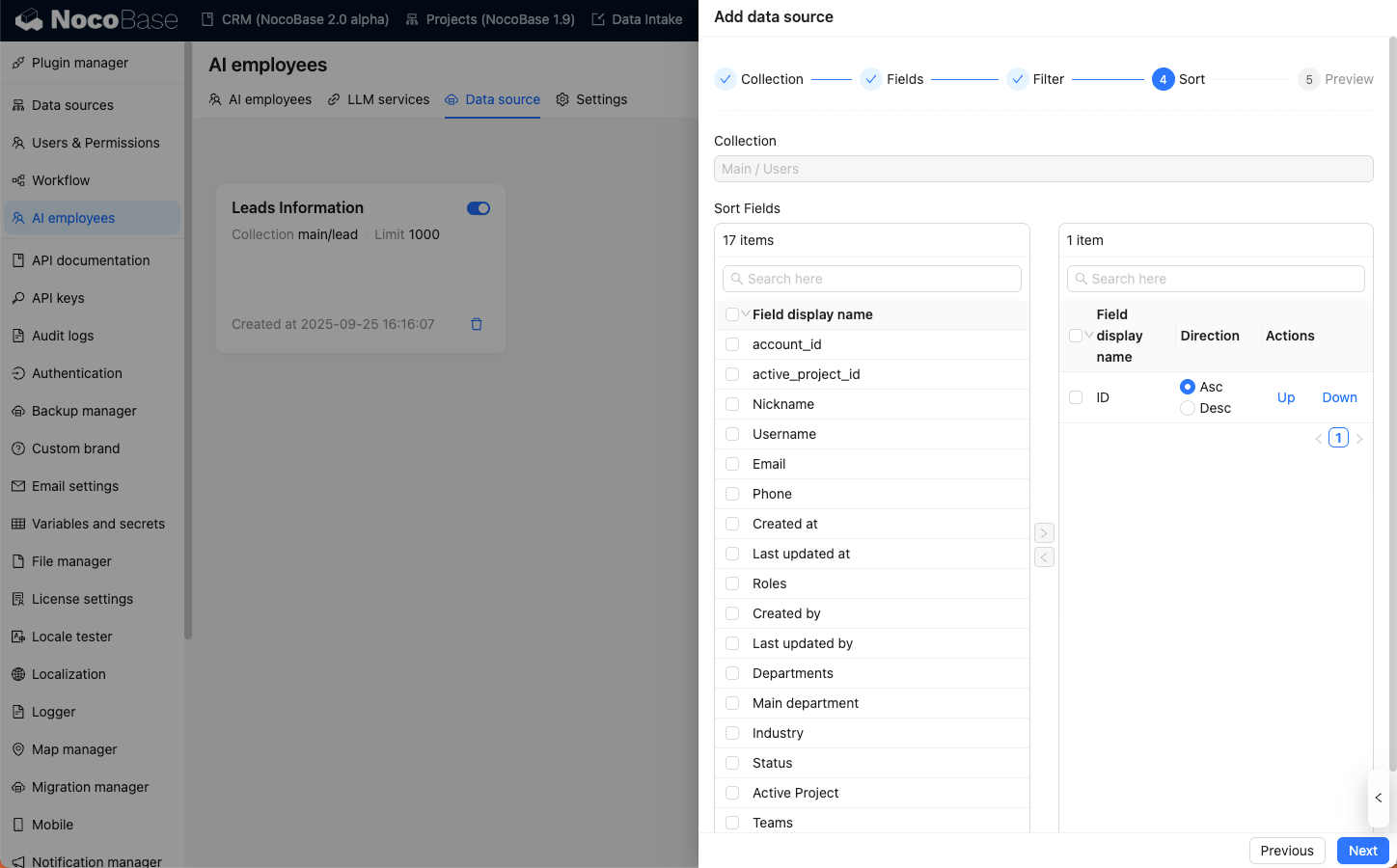
Task: Open selection dropdown in sorted fields header
Action: [1089, 336]
